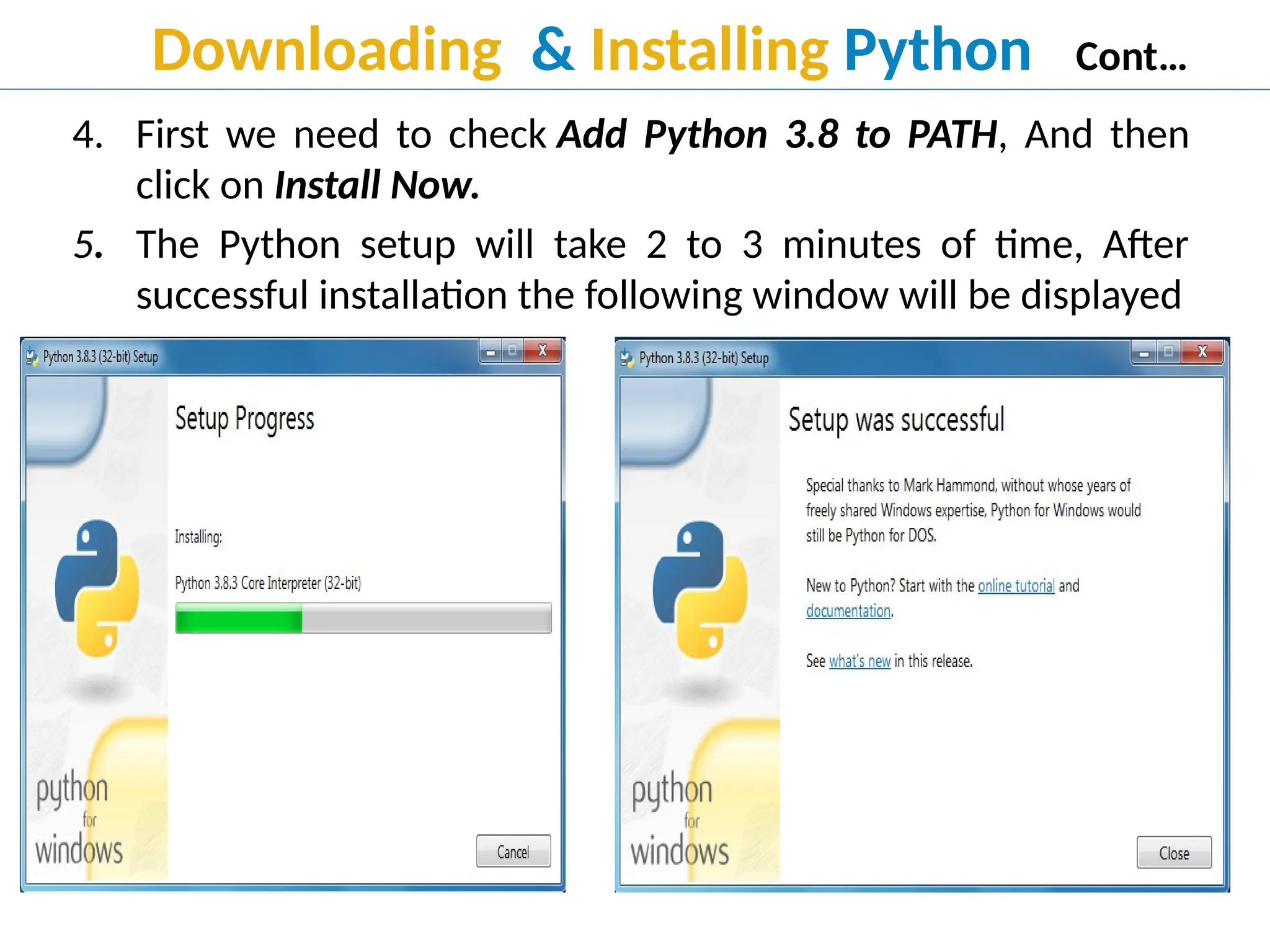Image resolution: width=1270 pixels, height=952 pixels.
Task: Click the 'Installing:' label
Action: point(198,537)
